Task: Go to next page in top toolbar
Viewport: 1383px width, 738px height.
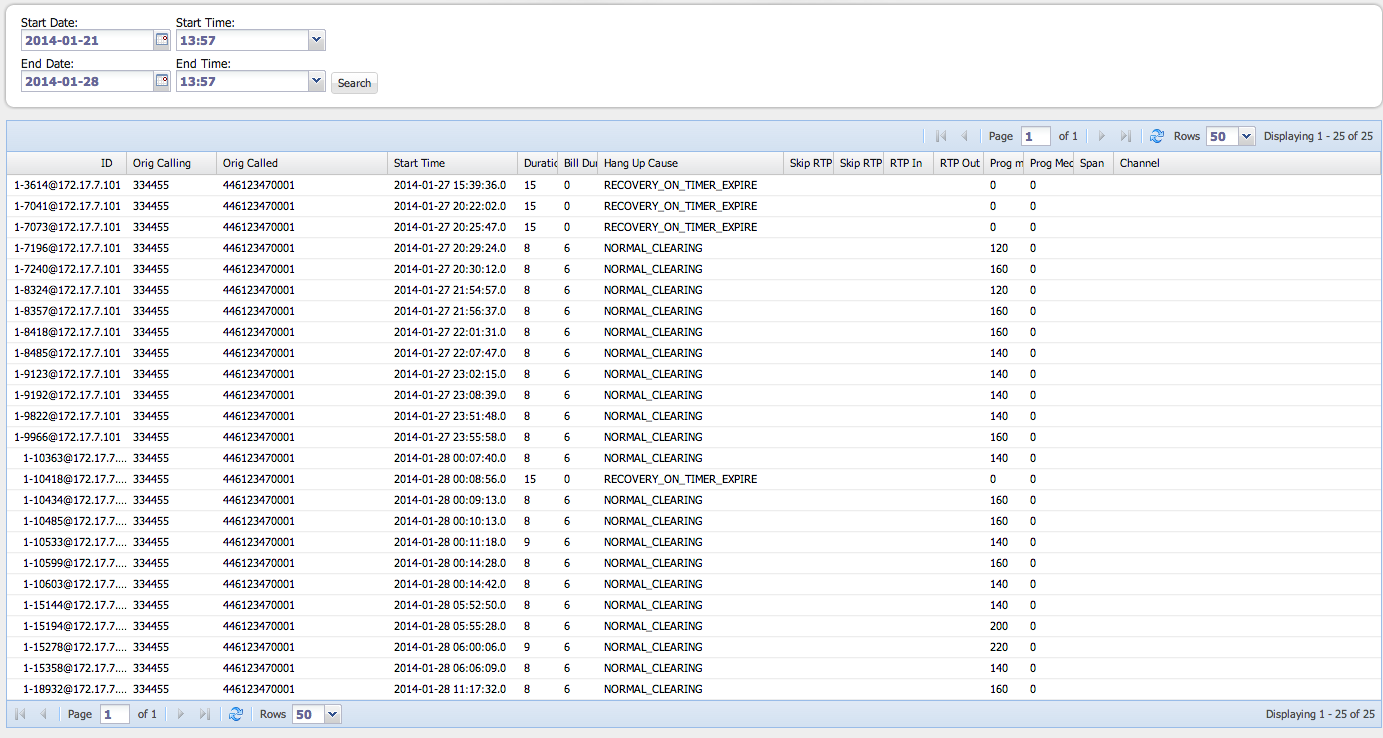Action: (x=1102, y=136)
